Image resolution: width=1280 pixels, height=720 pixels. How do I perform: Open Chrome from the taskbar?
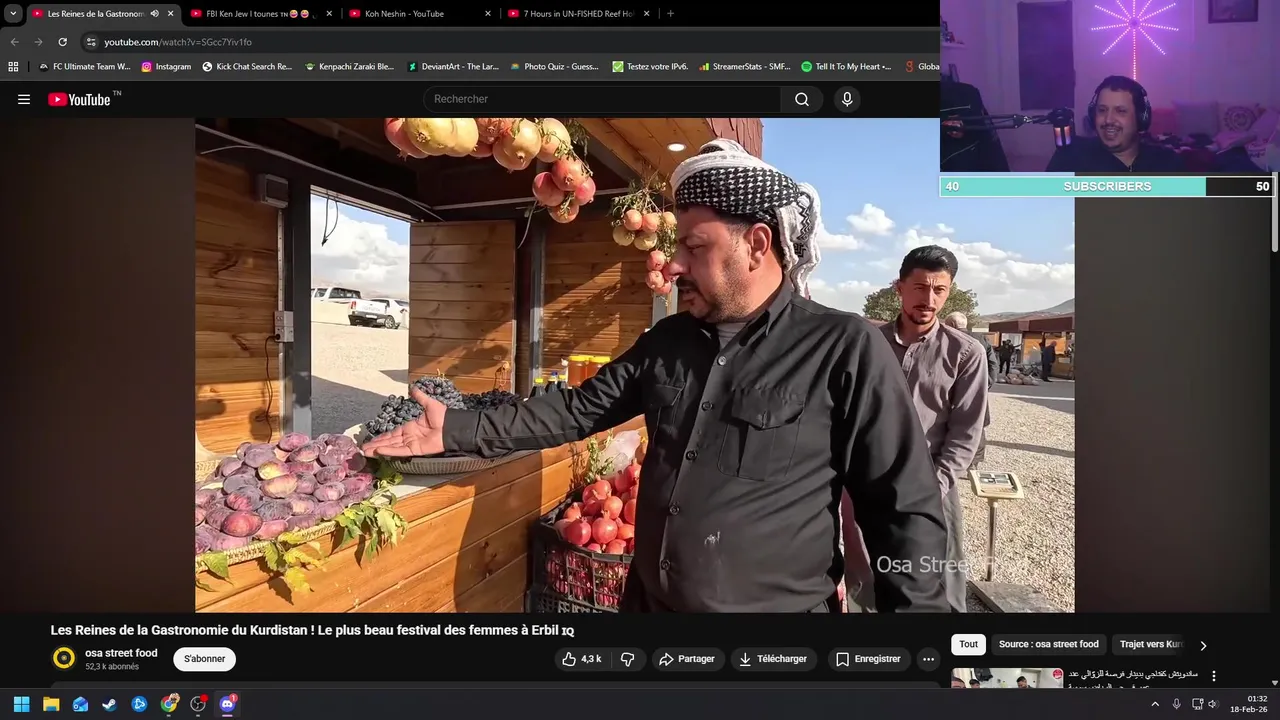click(x=169, y=704)
